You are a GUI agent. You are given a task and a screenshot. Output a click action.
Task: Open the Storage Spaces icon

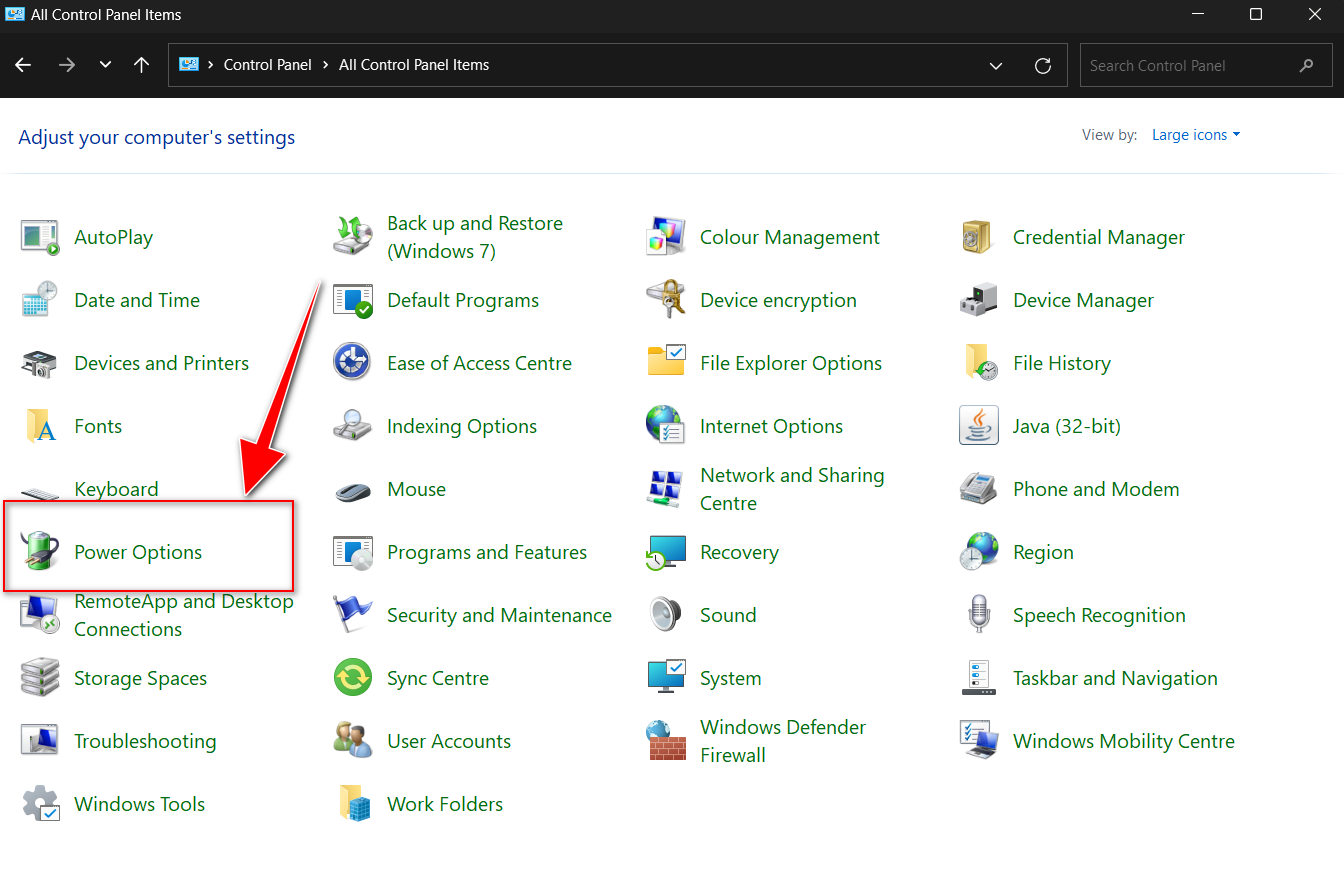pos(40,679)
